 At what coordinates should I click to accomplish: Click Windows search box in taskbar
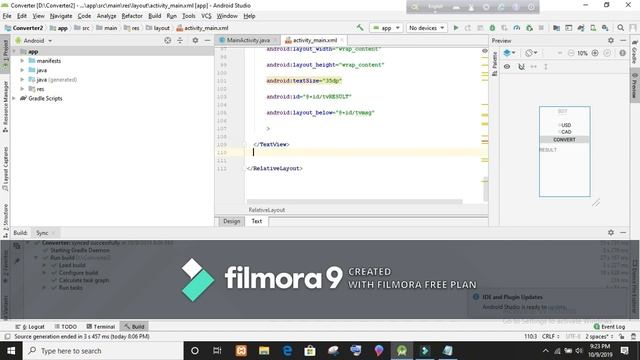pyautogui.click(x=103, y=351)
